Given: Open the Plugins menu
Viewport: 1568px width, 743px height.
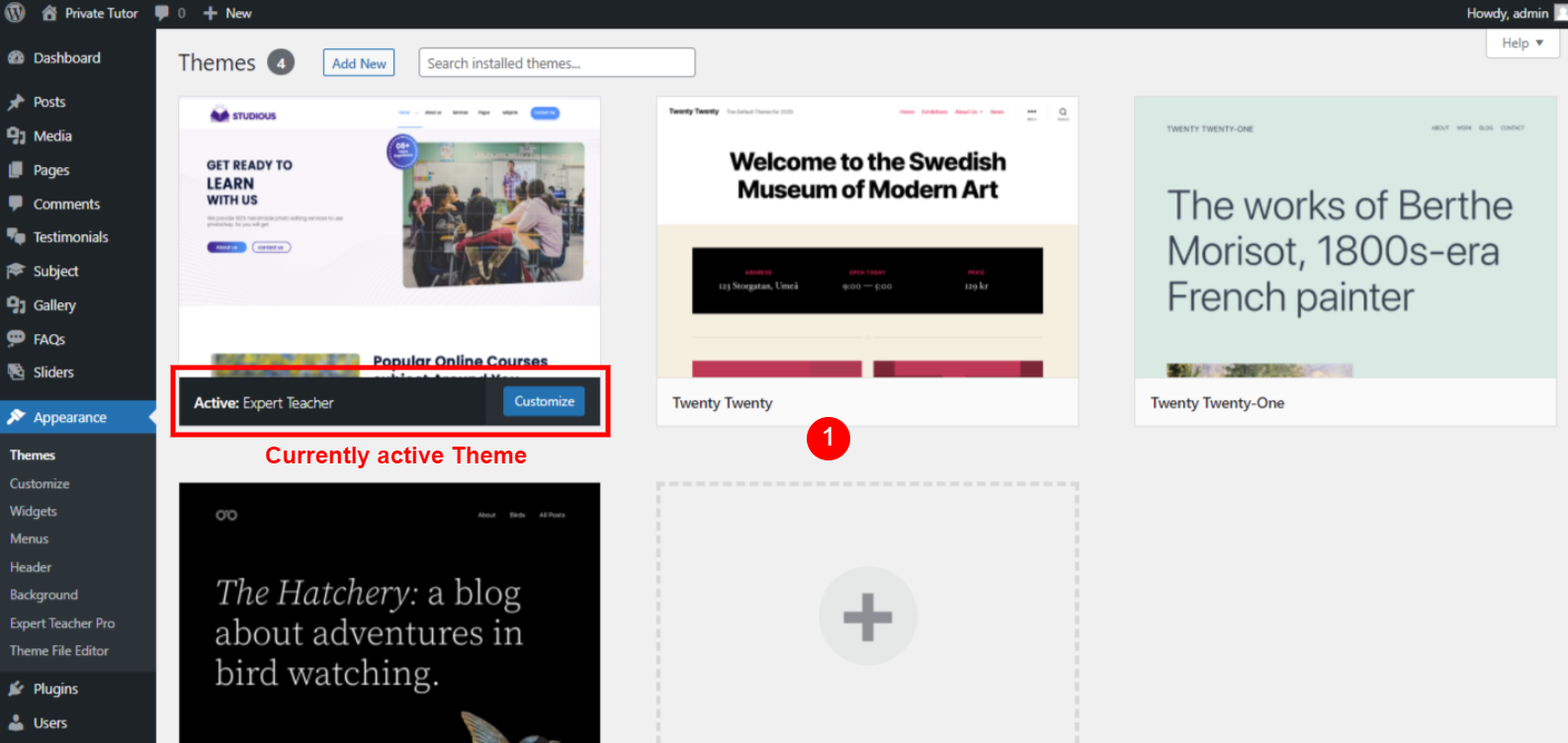Looking at the screenshot, I should click(x=78, y=689).
